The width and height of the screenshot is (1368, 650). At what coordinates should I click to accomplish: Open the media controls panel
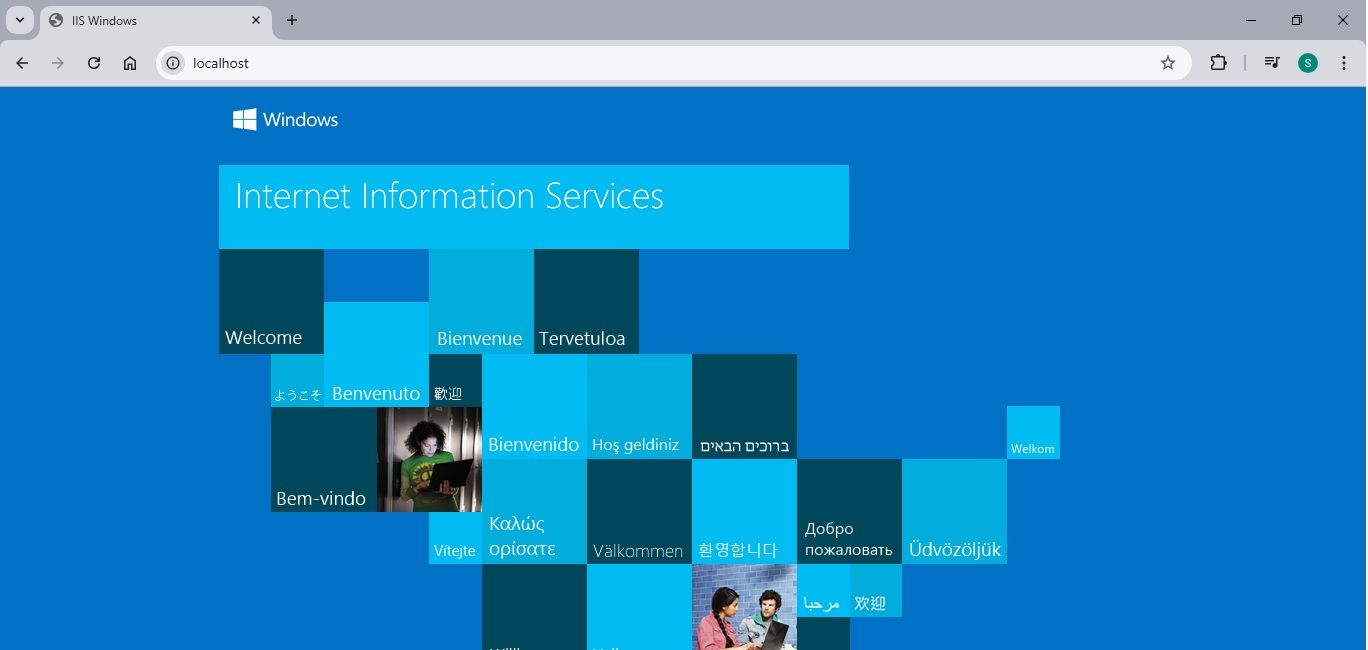[1271, 62]
